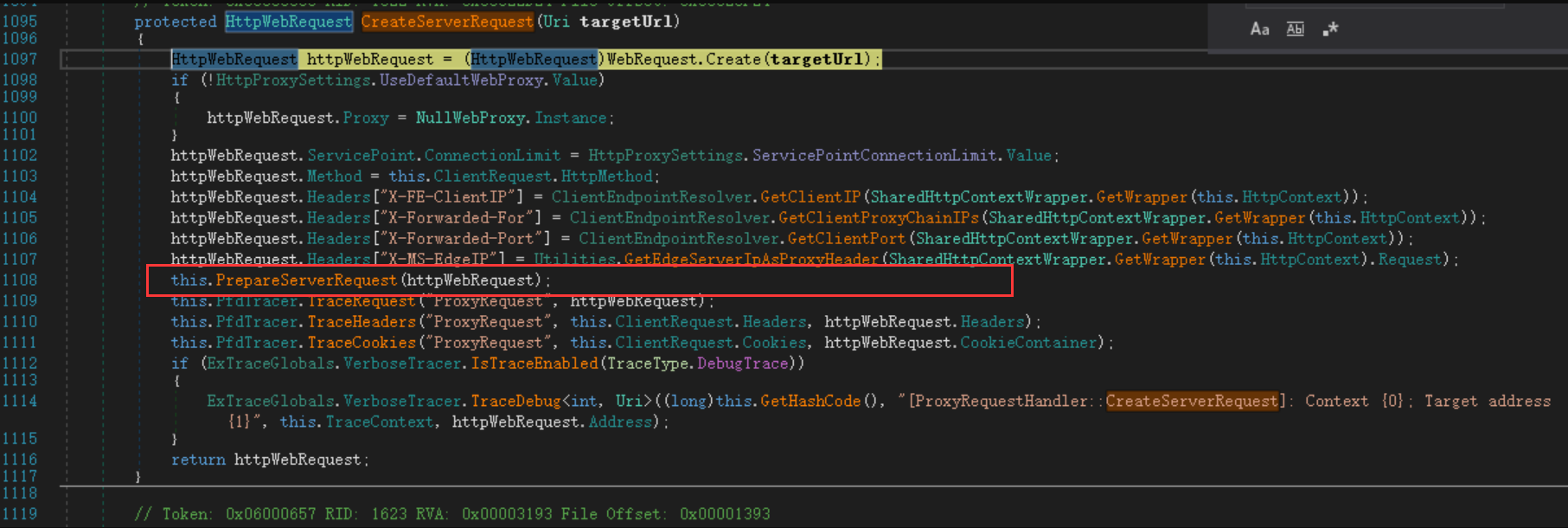This screenshot has width=1568, height=528.
Task: Go to the IsTraceEnabled method
Action: pyautogui.click(x=534, y=364)
